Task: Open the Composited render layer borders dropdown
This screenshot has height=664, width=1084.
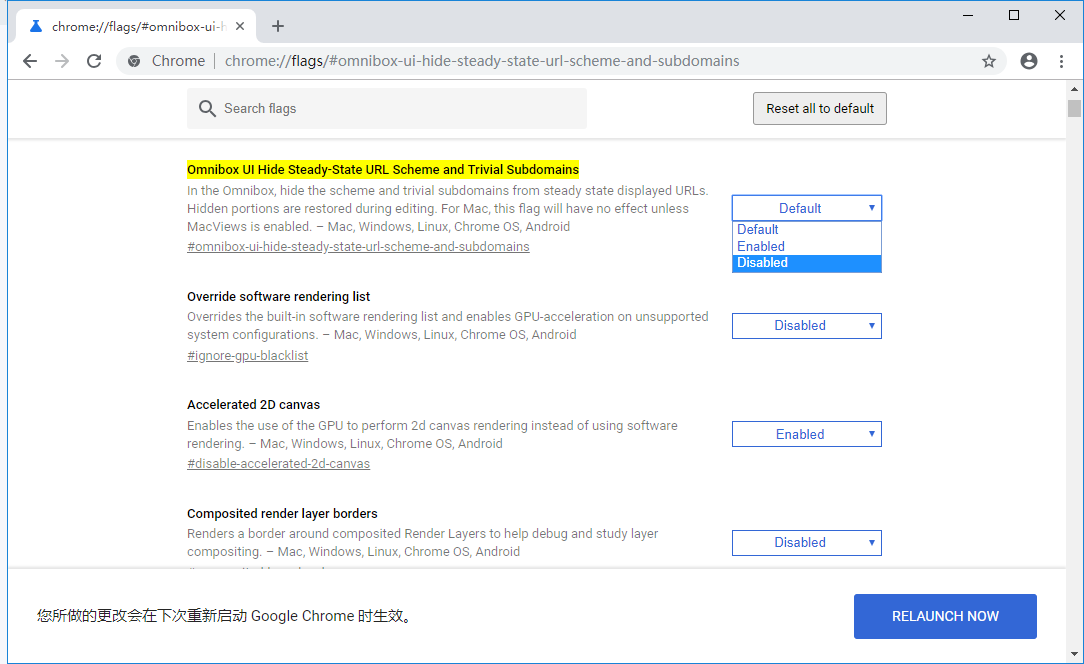Action: pyautogui.click(x=807, y=543)
